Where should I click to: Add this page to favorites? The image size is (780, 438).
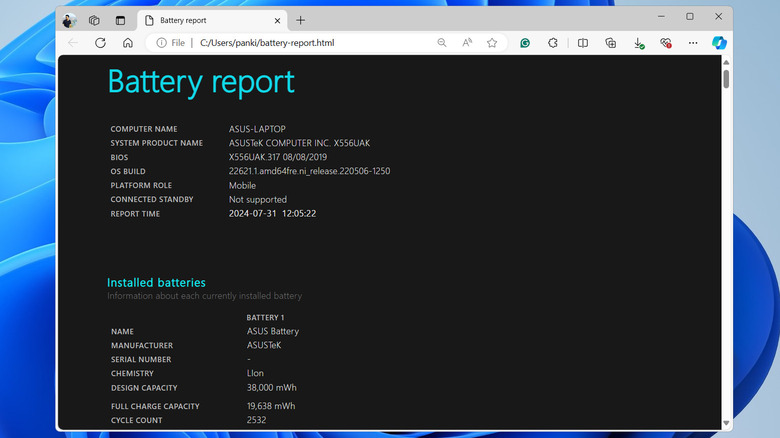tap(492, 43)
